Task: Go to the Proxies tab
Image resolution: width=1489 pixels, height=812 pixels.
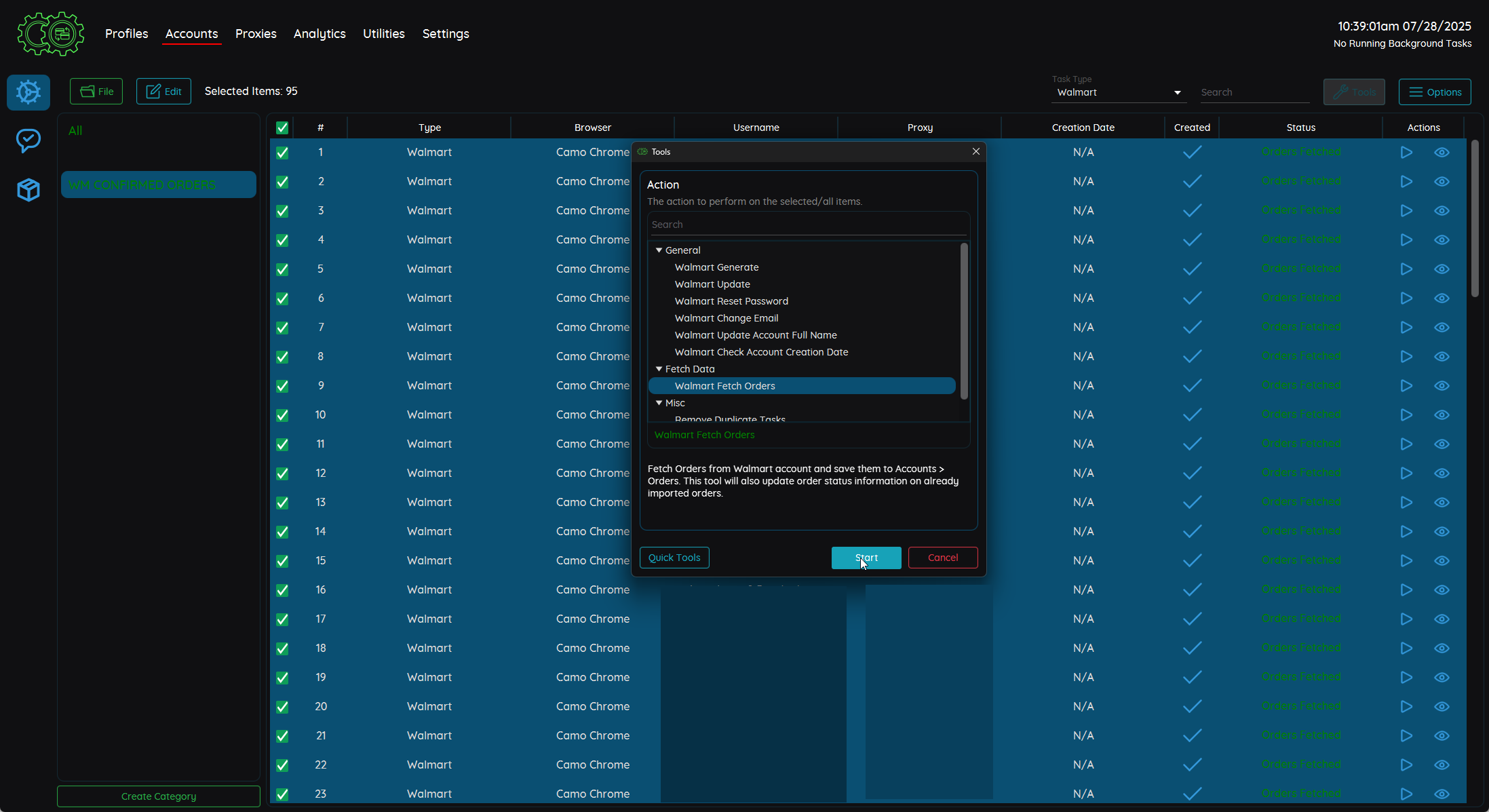Action: (256, 34)
